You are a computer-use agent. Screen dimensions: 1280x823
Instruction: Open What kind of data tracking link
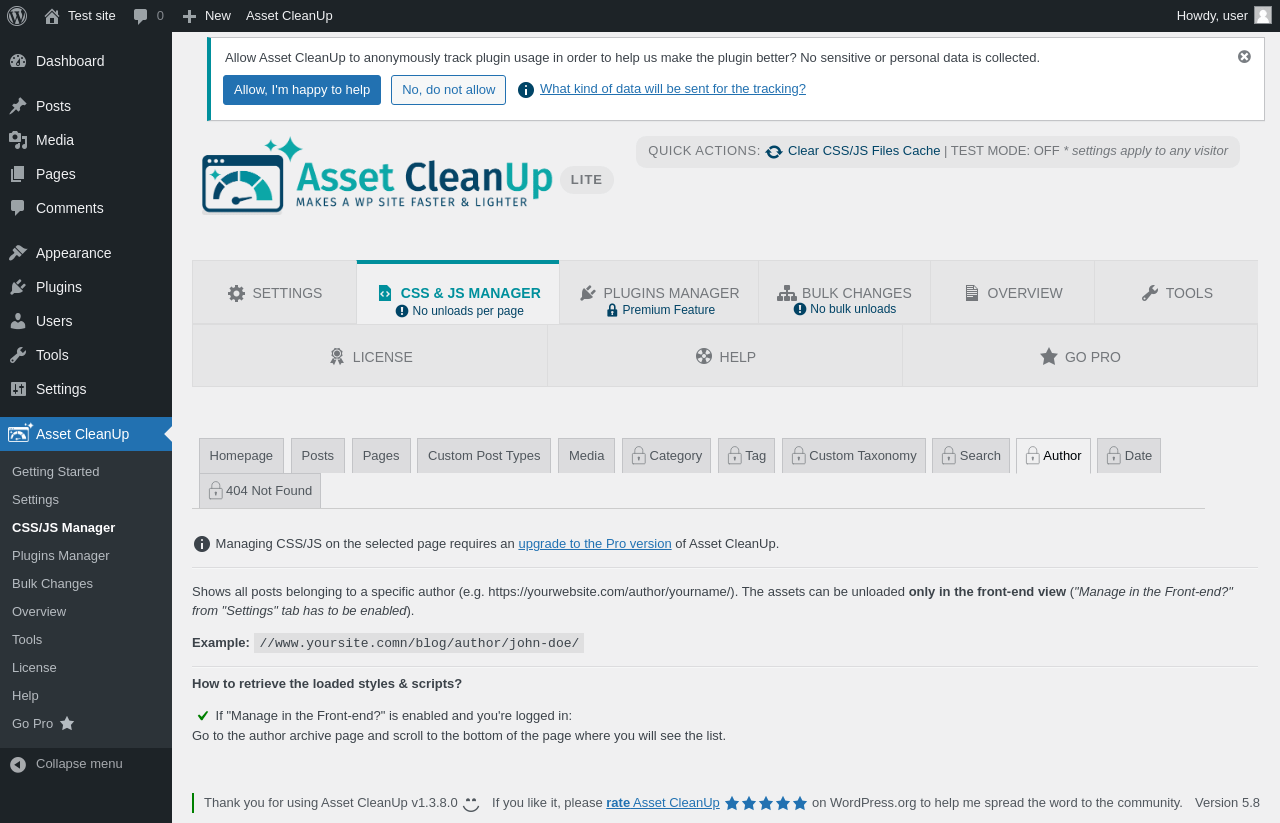(673, 89)
